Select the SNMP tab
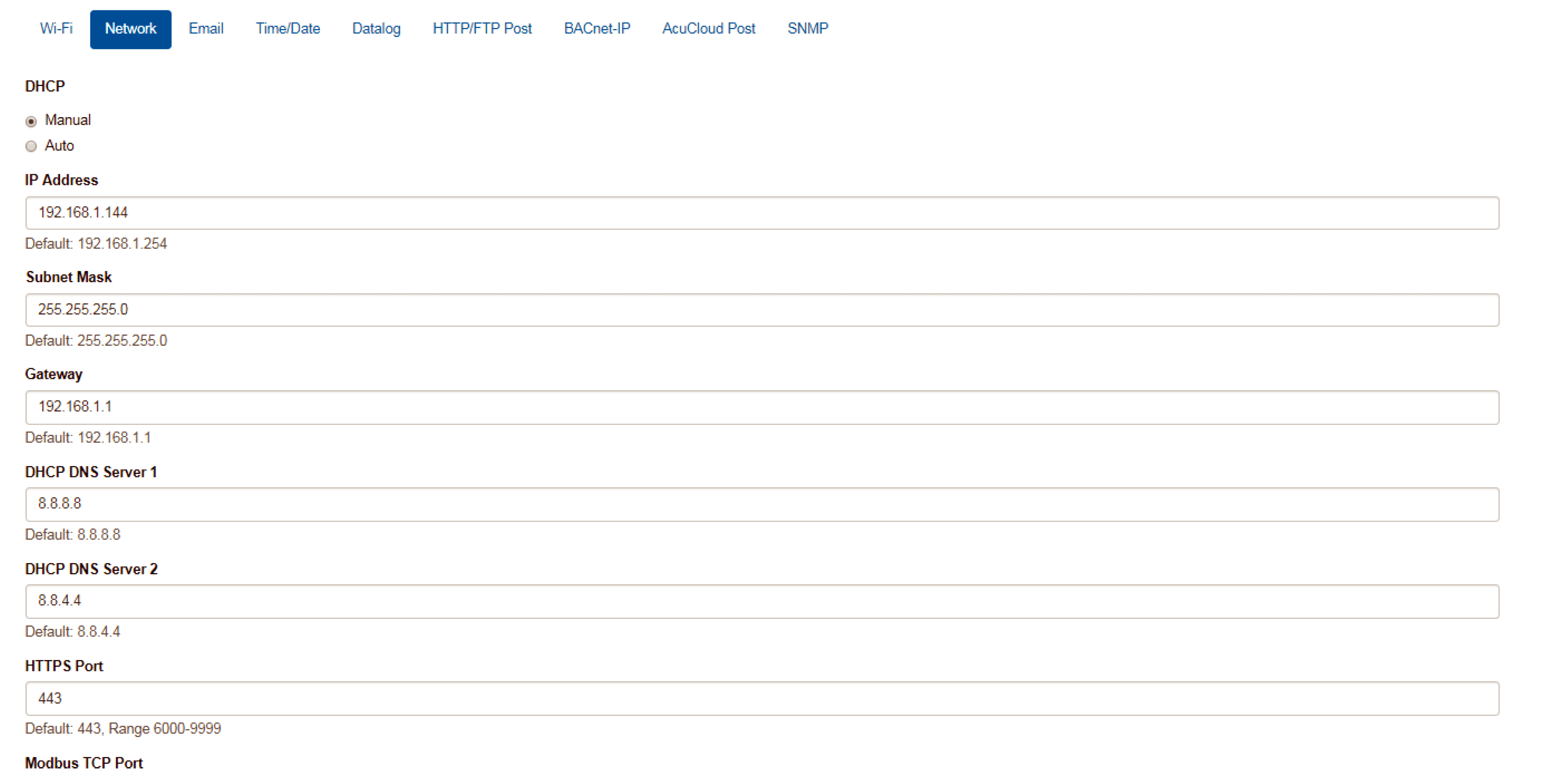Screen dimensions: 1544x784 tap(807, 29)
